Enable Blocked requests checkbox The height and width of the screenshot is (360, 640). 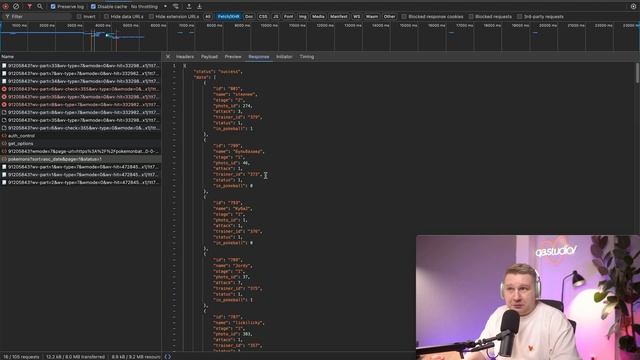point(471,17)
